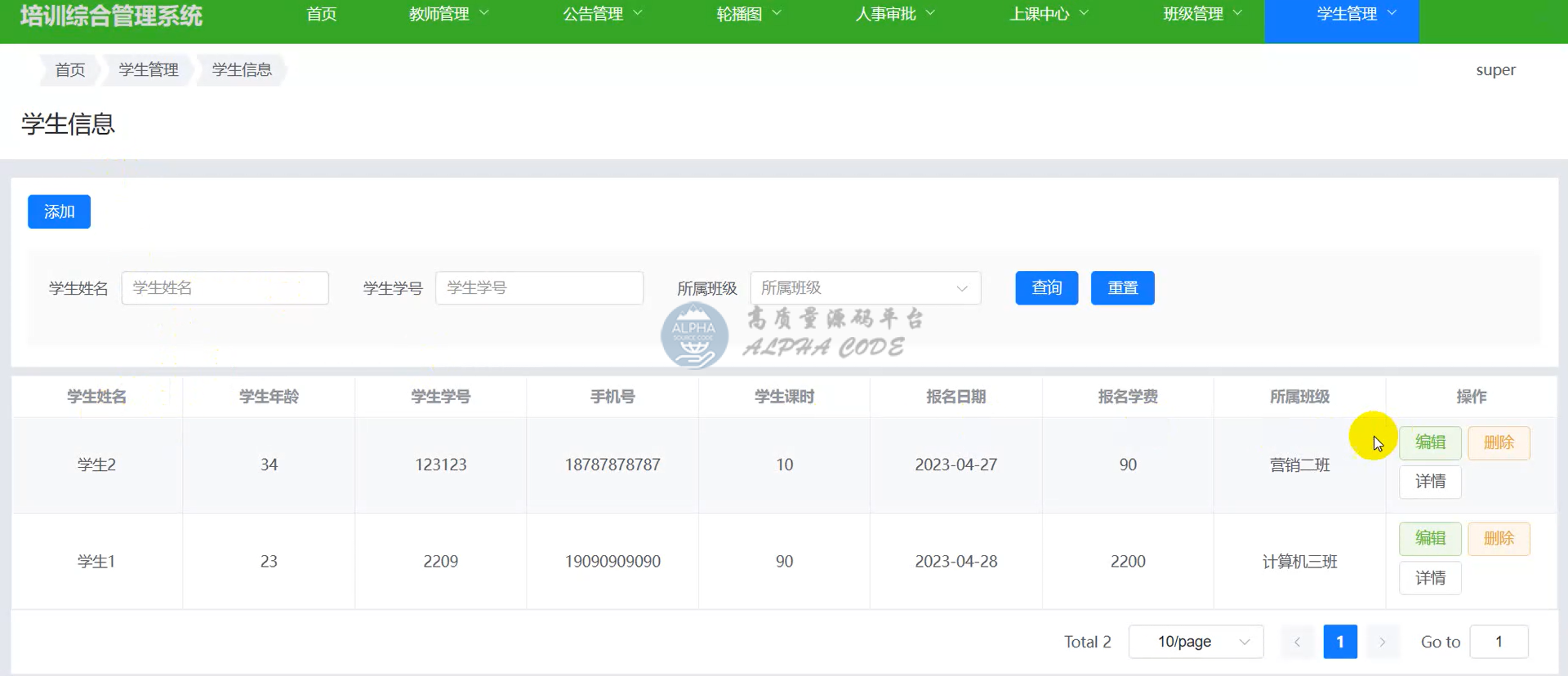Go to 首页 in top navigation

pos(321,15)
